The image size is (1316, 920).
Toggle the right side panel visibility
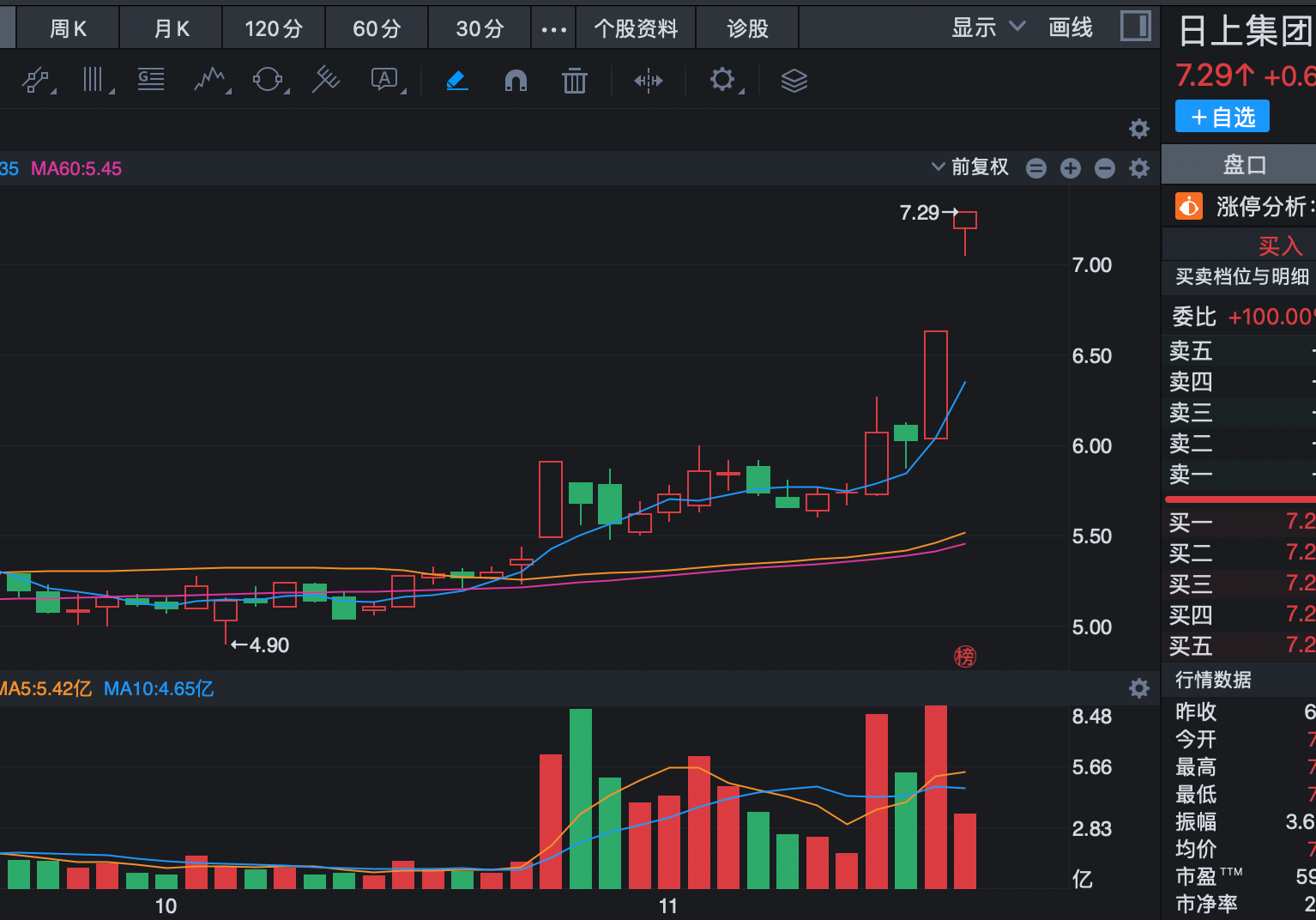[x=1134, y=27]
